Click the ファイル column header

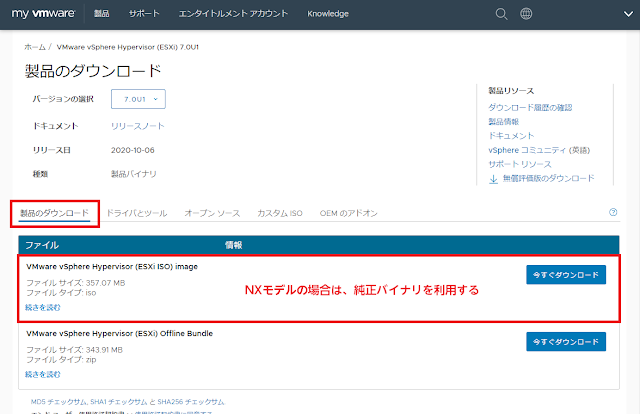[x=42, y=245]
